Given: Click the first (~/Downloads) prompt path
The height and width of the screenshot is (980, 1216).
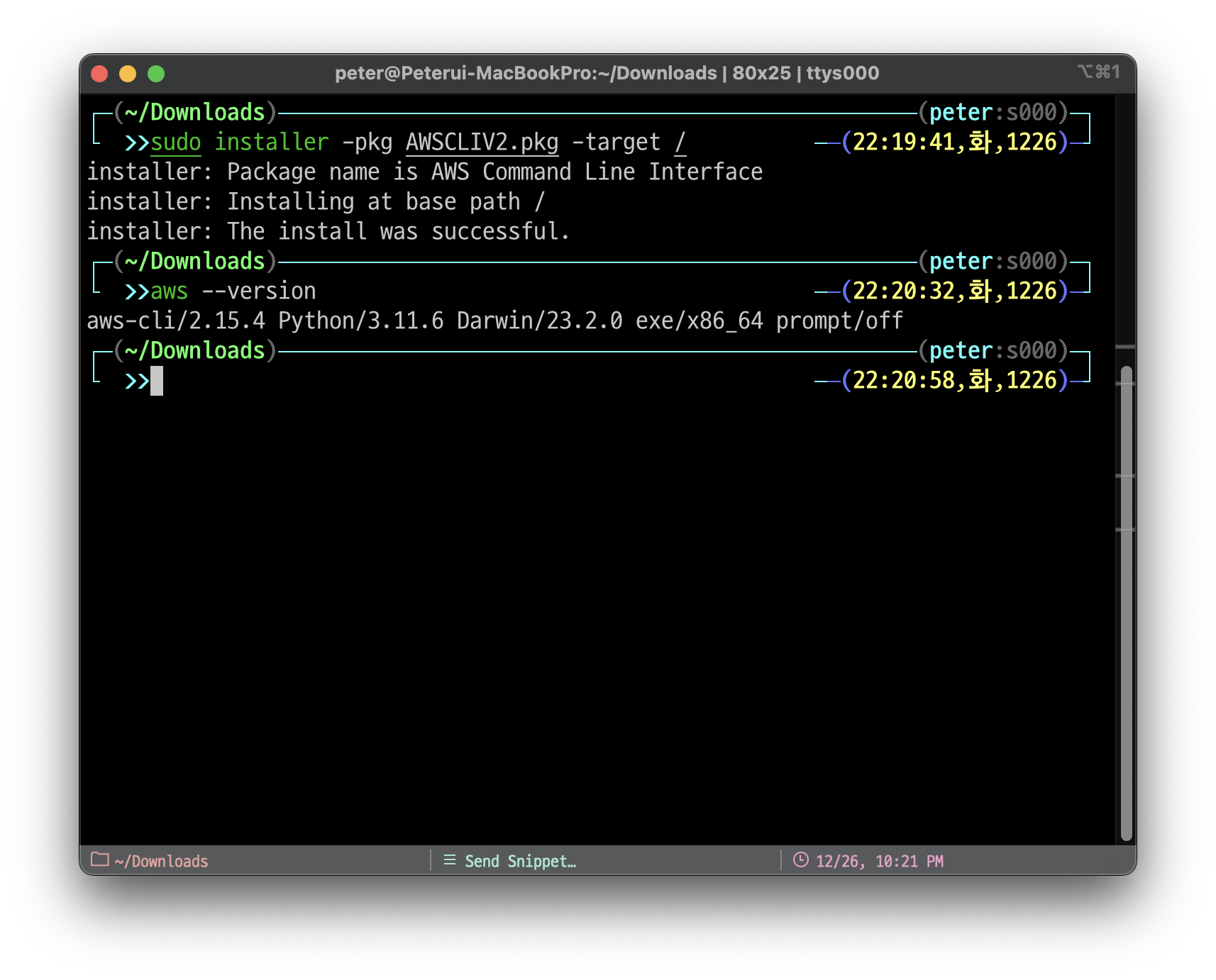Looking at the screenshot, I should click(x=195, y=113).
